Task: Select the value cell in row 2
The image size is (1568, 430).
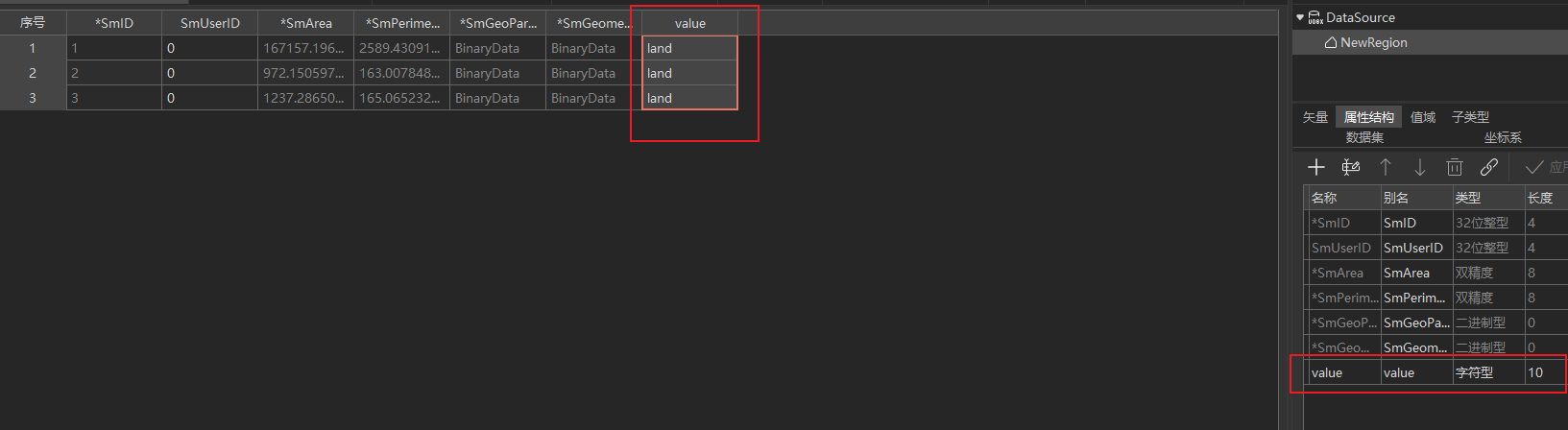Action: pos(689,73)
